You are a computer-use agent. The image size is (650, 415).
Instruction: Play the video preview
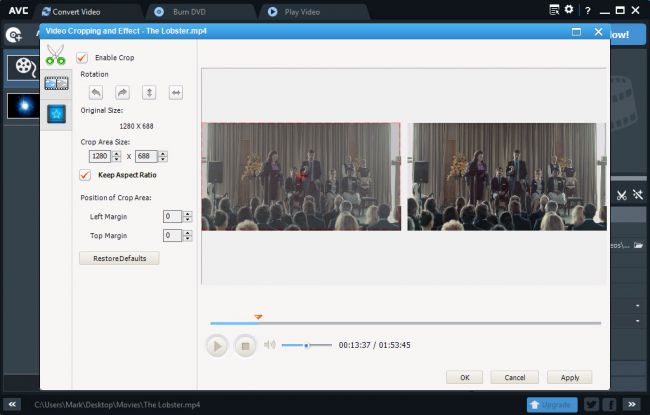pos(216,346)
